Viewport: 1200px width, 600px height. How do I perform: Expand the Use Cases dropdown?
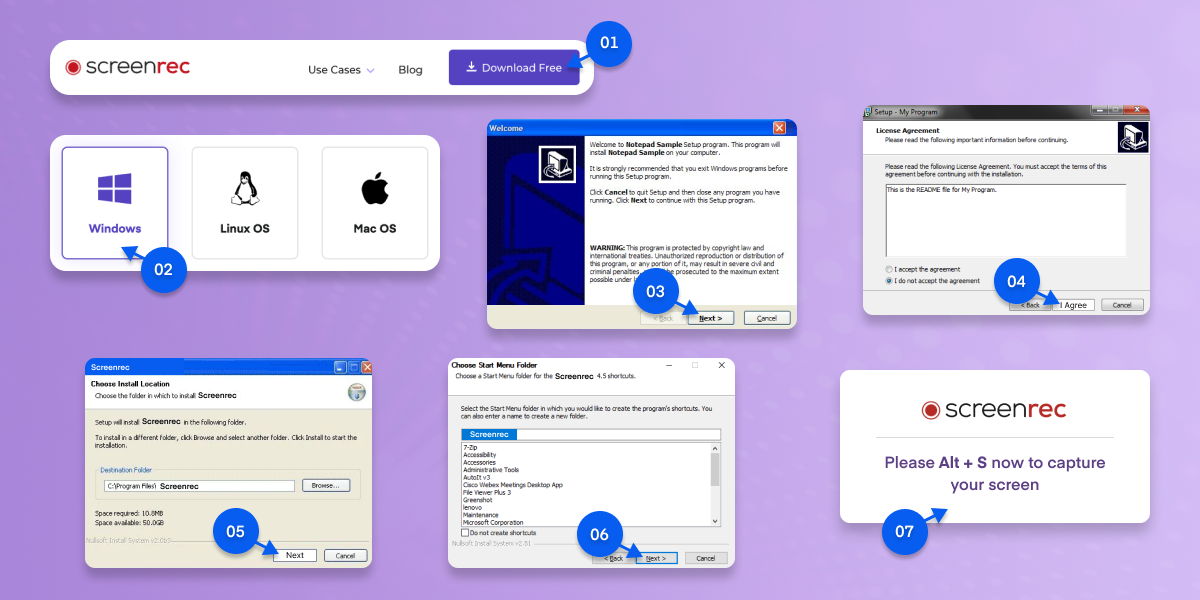(341, 70)
